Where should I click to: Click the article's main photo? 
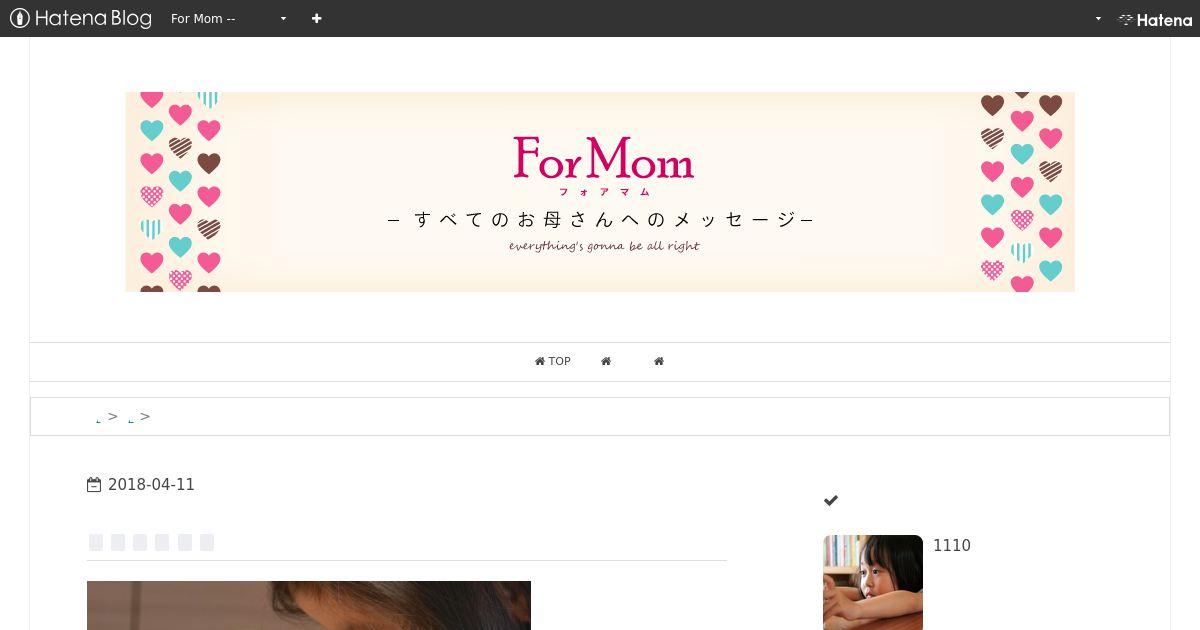point(309,605)
